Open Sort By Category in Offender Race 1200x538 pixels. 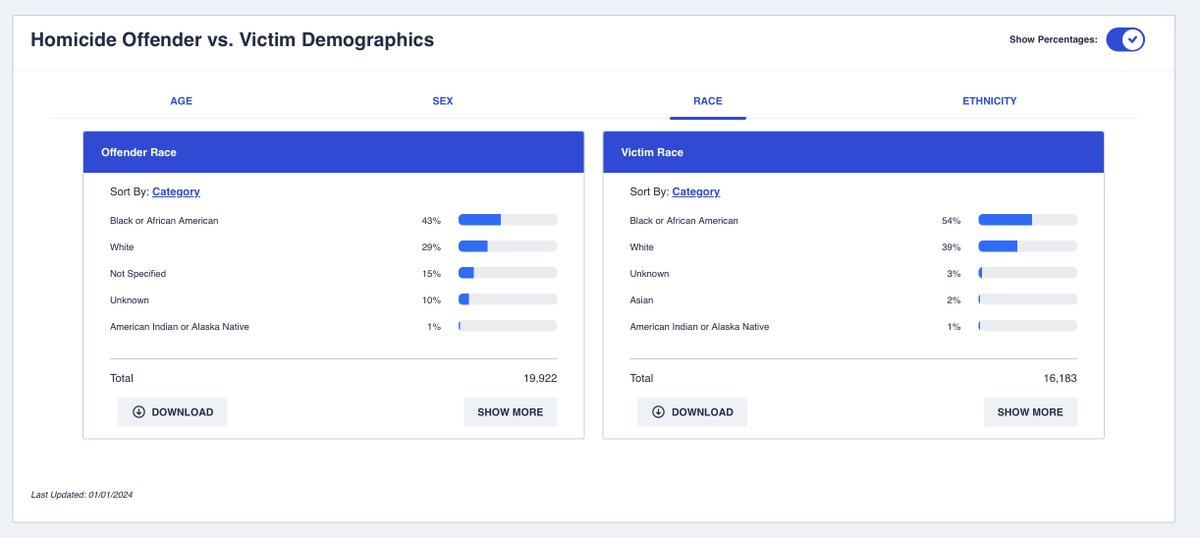(176, 192)
